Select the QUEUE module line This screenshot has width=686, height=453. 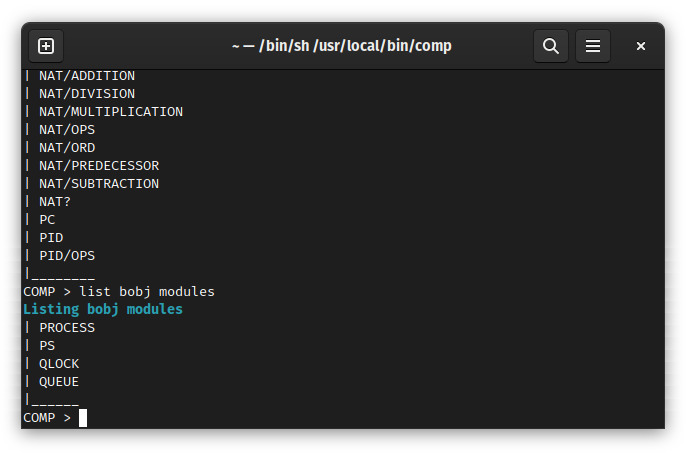(x=59, y=381)
